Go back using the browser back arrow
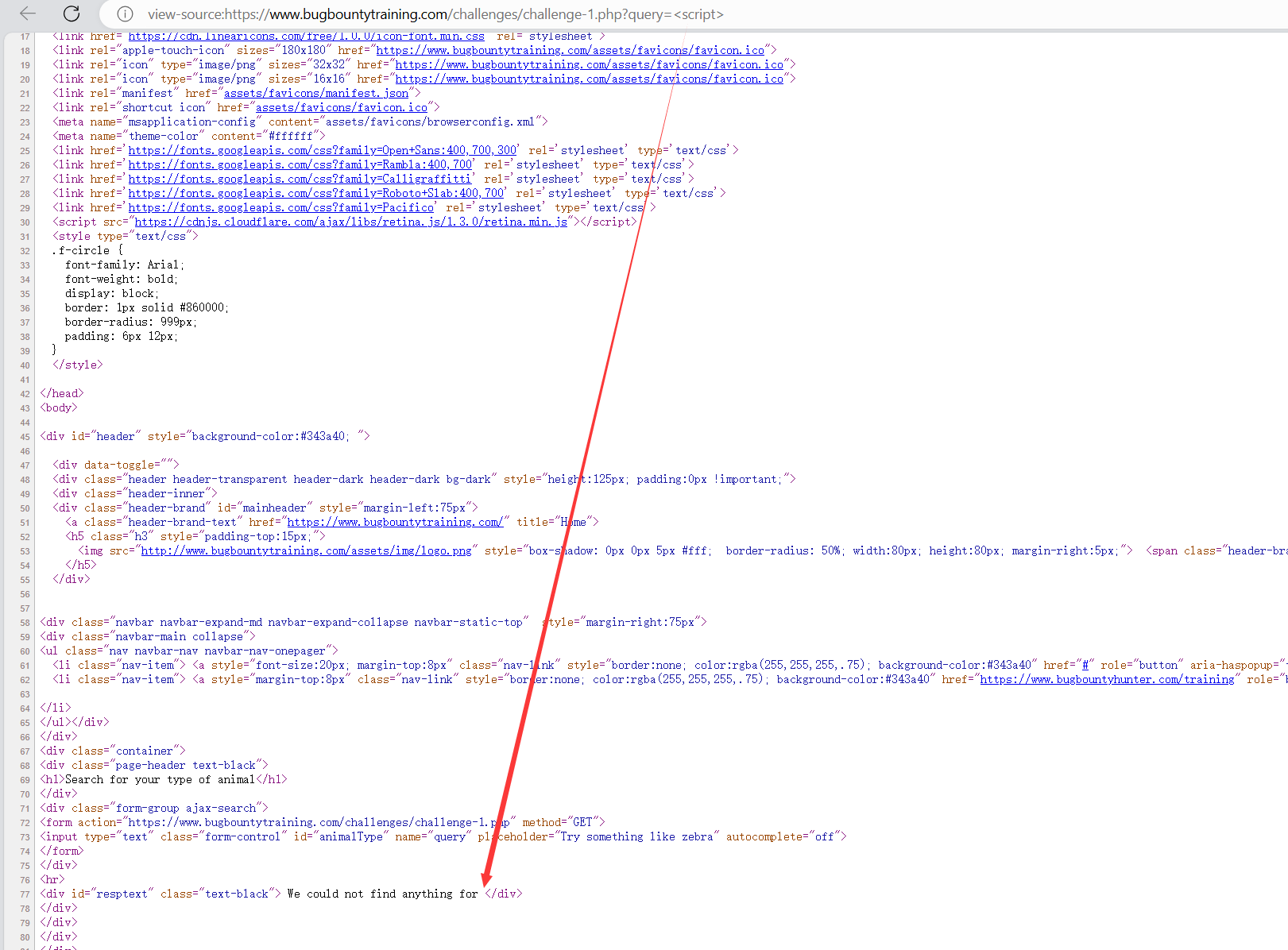The image size is (1288, 950). 28,14
